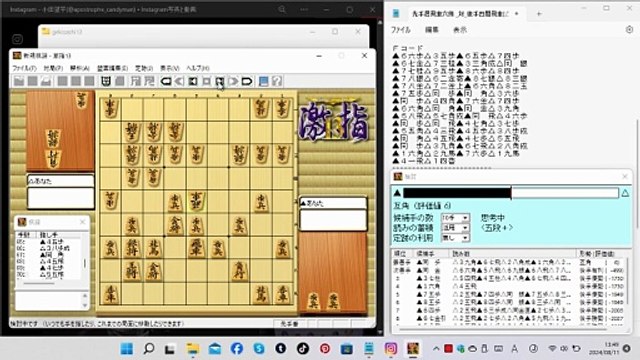This screenshot has height=360, width=640.
Task: Click the blue window icon in Gekisashi toolbar
Action: [x=264, y=81]
